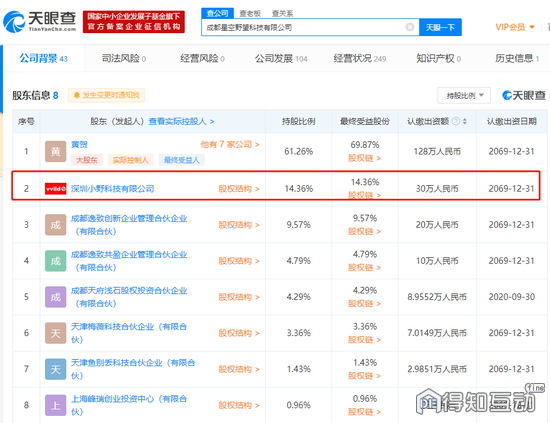Expand 他有7家公司 for Huang He

[x=230, y=144]
